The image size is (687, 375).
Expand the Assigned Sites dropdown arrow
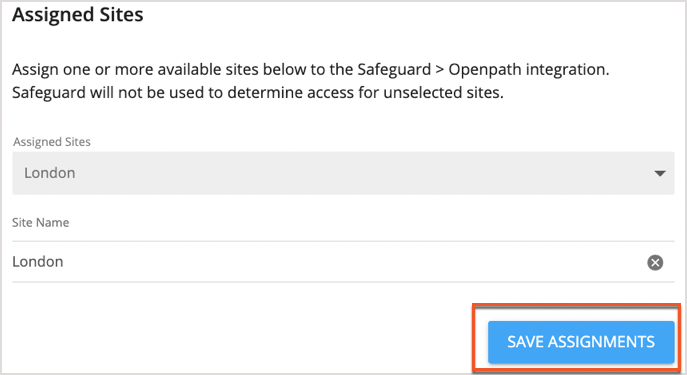point(660,173)
